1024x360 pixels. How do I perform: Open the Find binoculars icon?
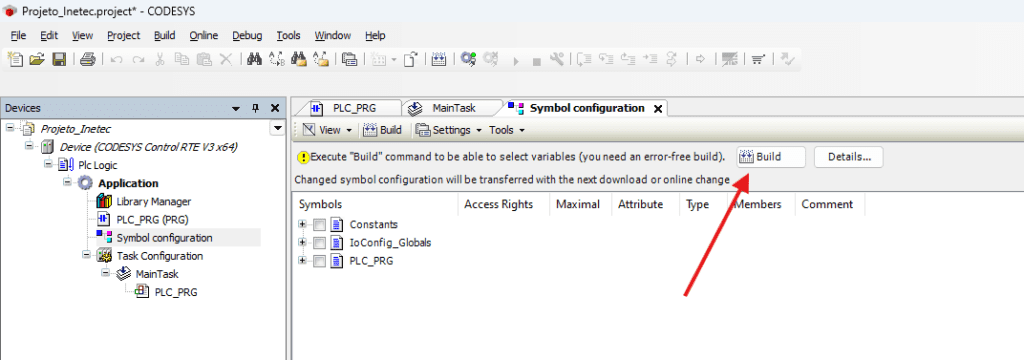(255, 59)
